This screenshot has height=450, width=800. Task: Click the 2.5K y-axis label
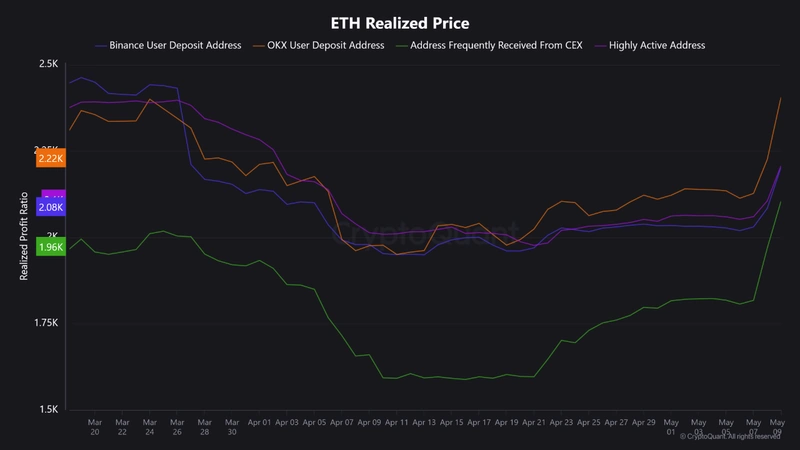(x=49, y=64)
